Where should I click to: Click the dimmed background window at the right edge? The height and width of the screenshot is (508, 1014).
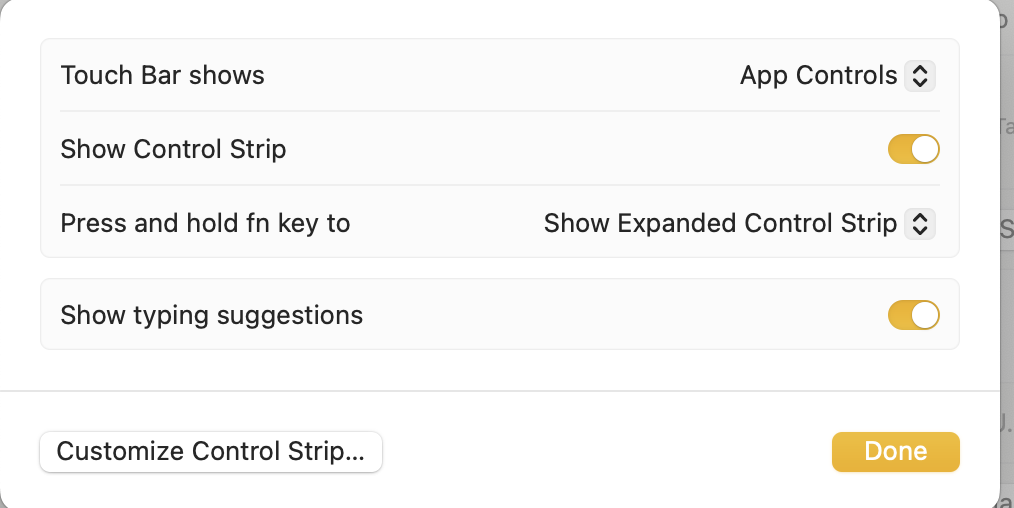pos(1006,300)
